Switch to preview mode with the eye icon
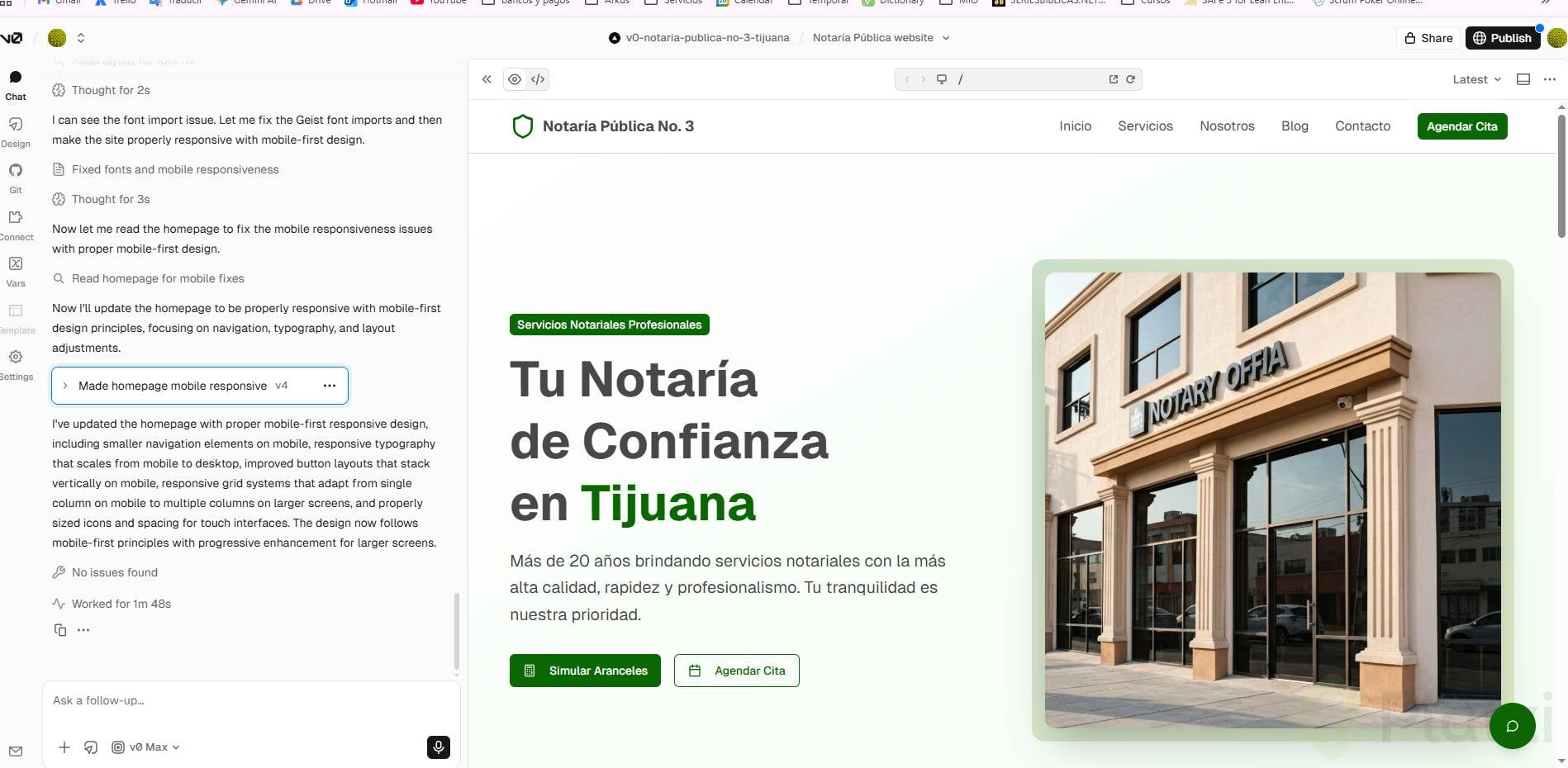This screenshot has height=768, width=1568. pos(515,79)
